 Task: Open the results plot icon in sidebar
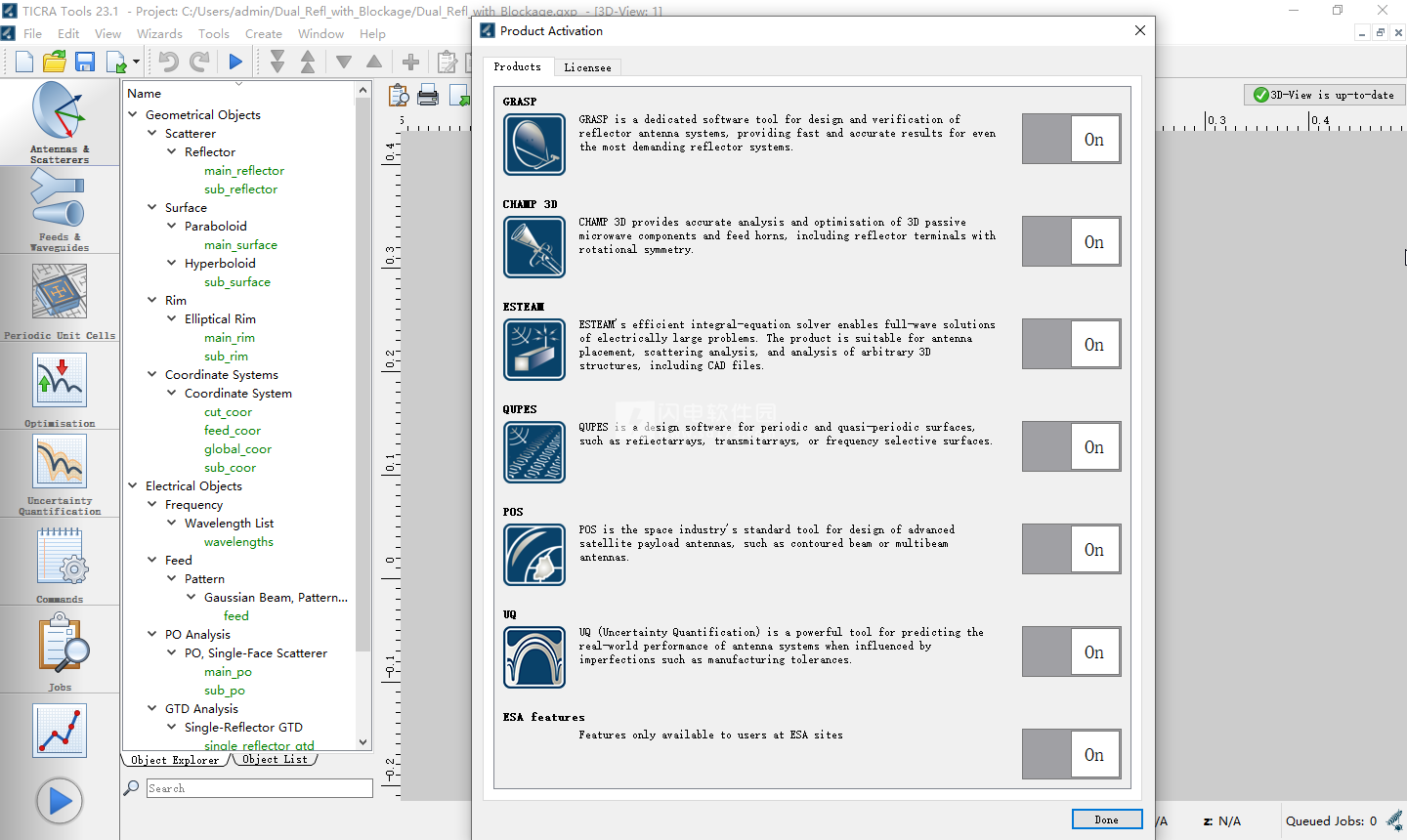point(60,730)
